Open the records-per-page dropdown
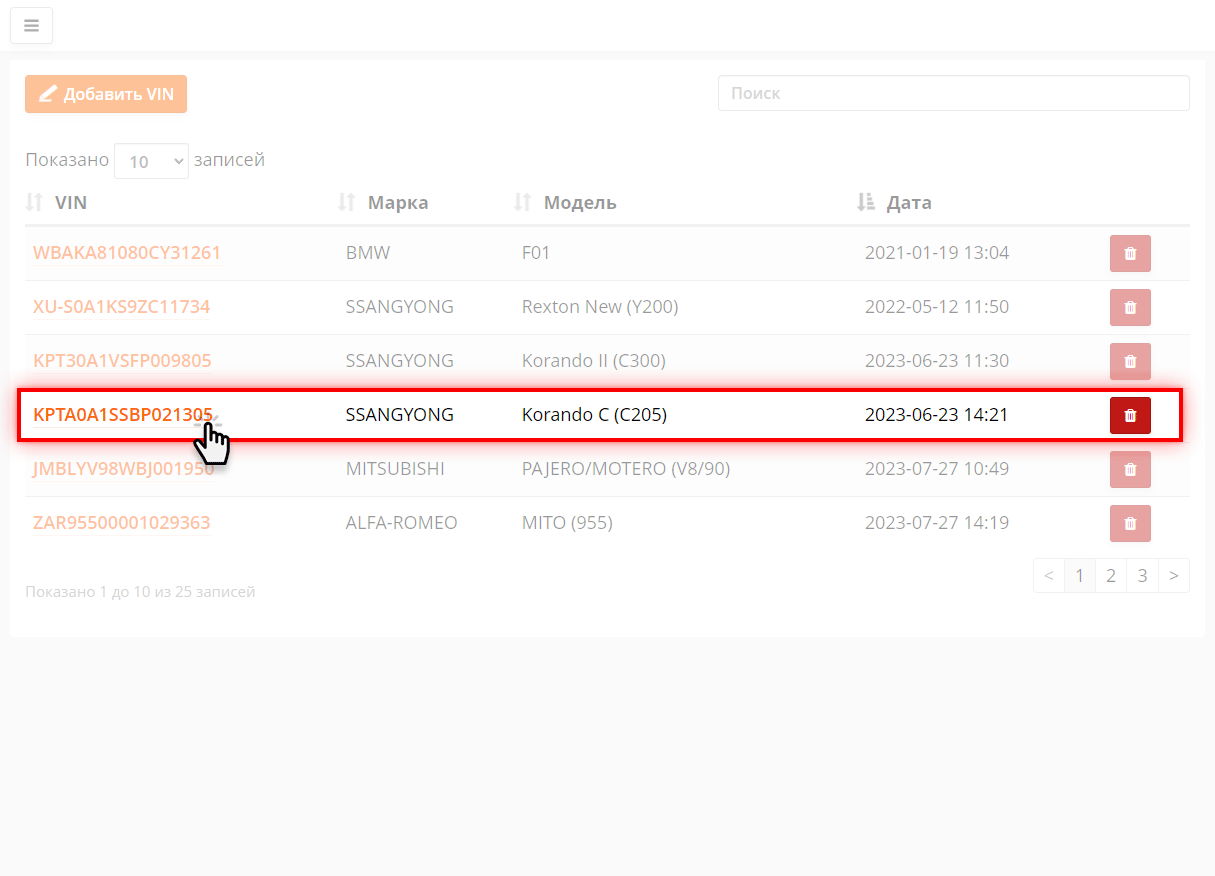The height and width of the screenshot is (876, 1215). pyautogui.click(x=151, y=161)
